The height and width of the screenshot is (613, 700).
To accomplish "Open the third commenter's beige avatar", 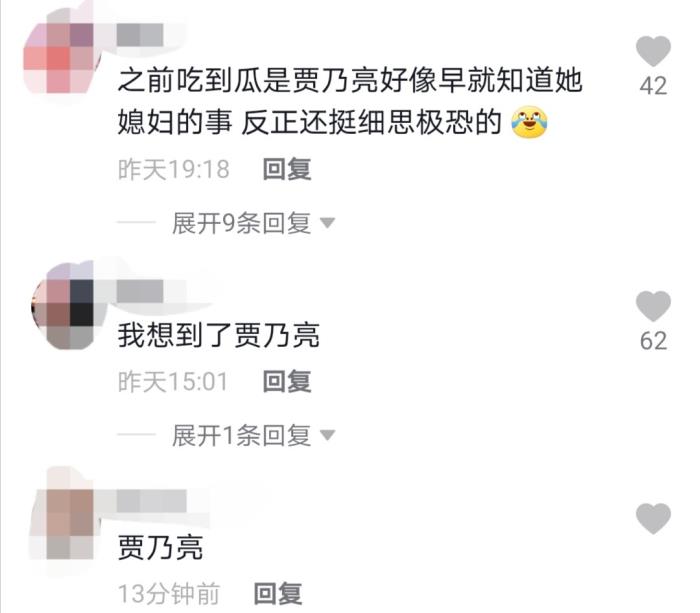I will [x=62, y=523].
